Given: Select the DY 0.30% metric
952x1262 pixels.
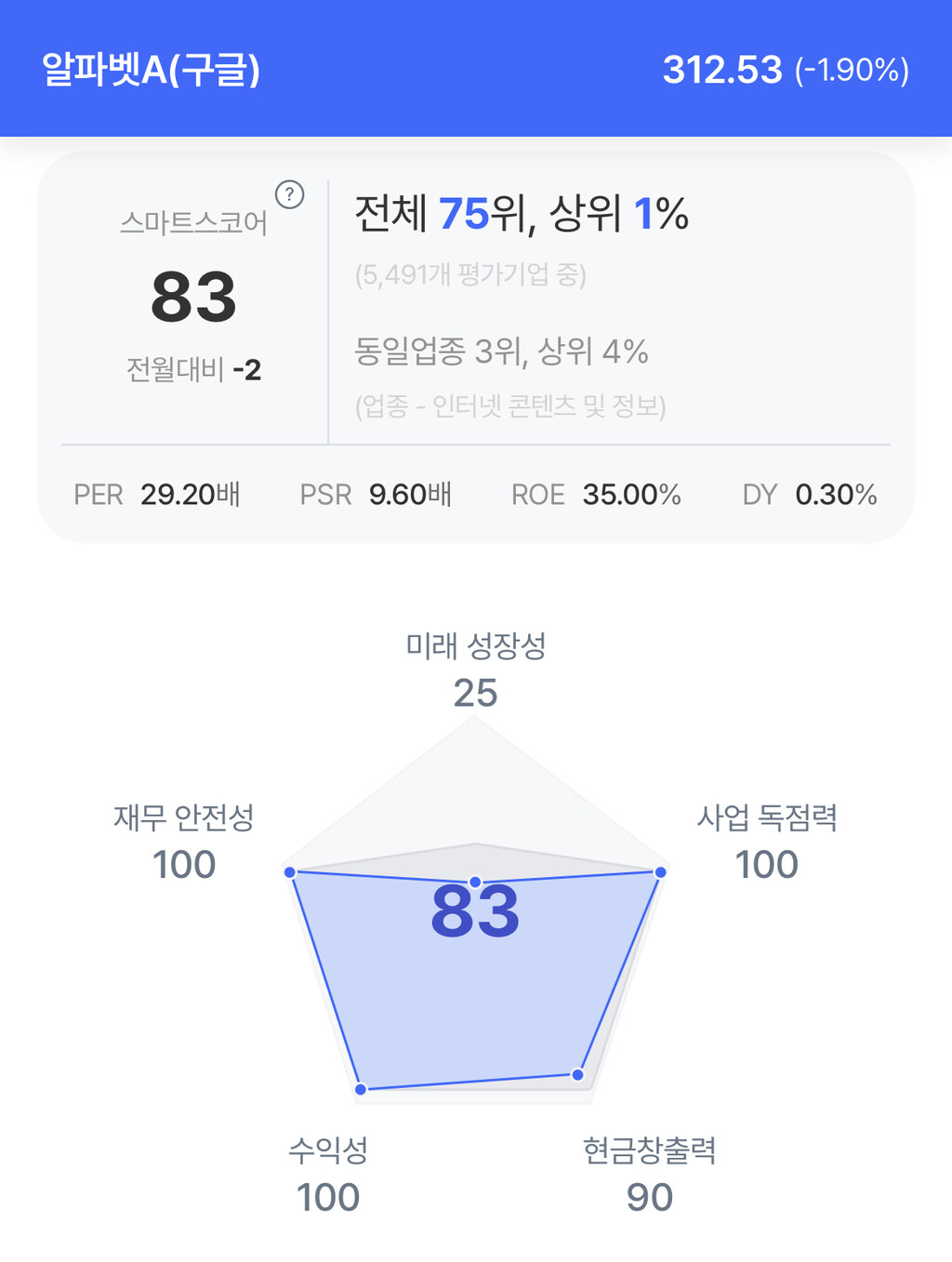Looking at the screenshot, I should [x=809, y=495].
